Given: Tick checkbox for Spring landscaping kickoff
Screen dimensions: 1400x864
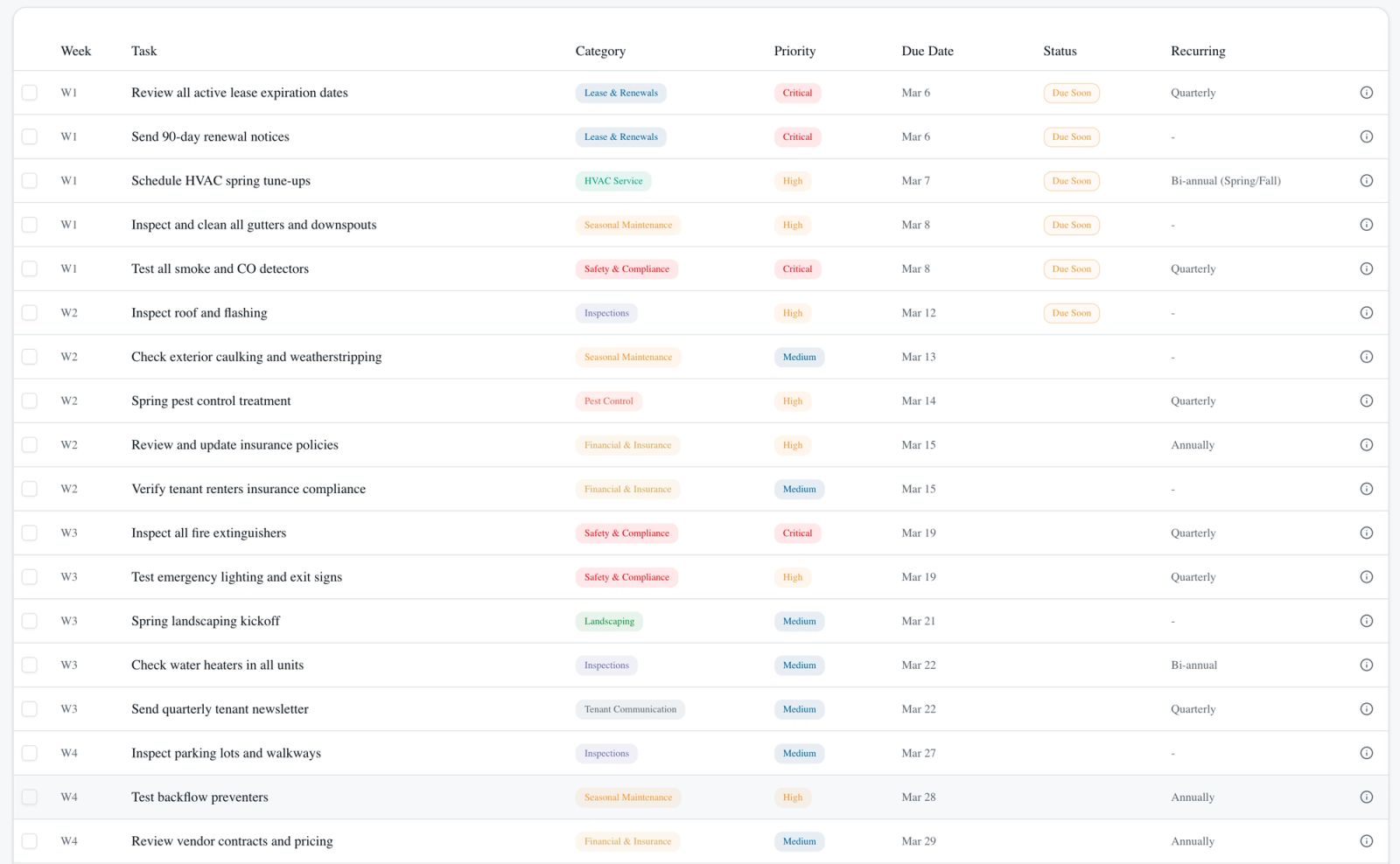Looking at the screenshot, I should click(x=30, y=621).
